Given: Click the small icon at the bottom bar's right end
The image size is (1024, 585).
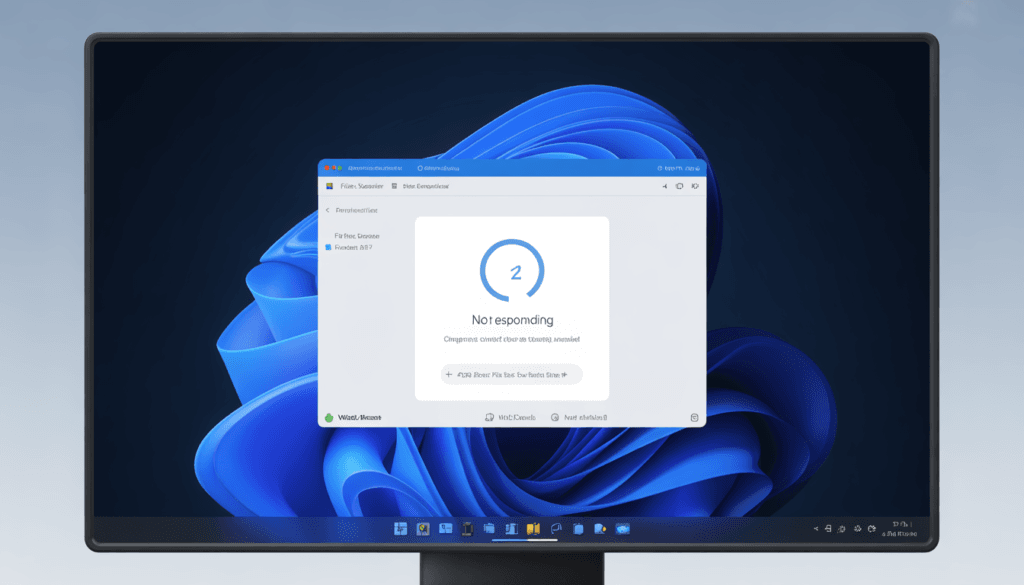Looking at the screenshot, I should (x=694, y=417).
